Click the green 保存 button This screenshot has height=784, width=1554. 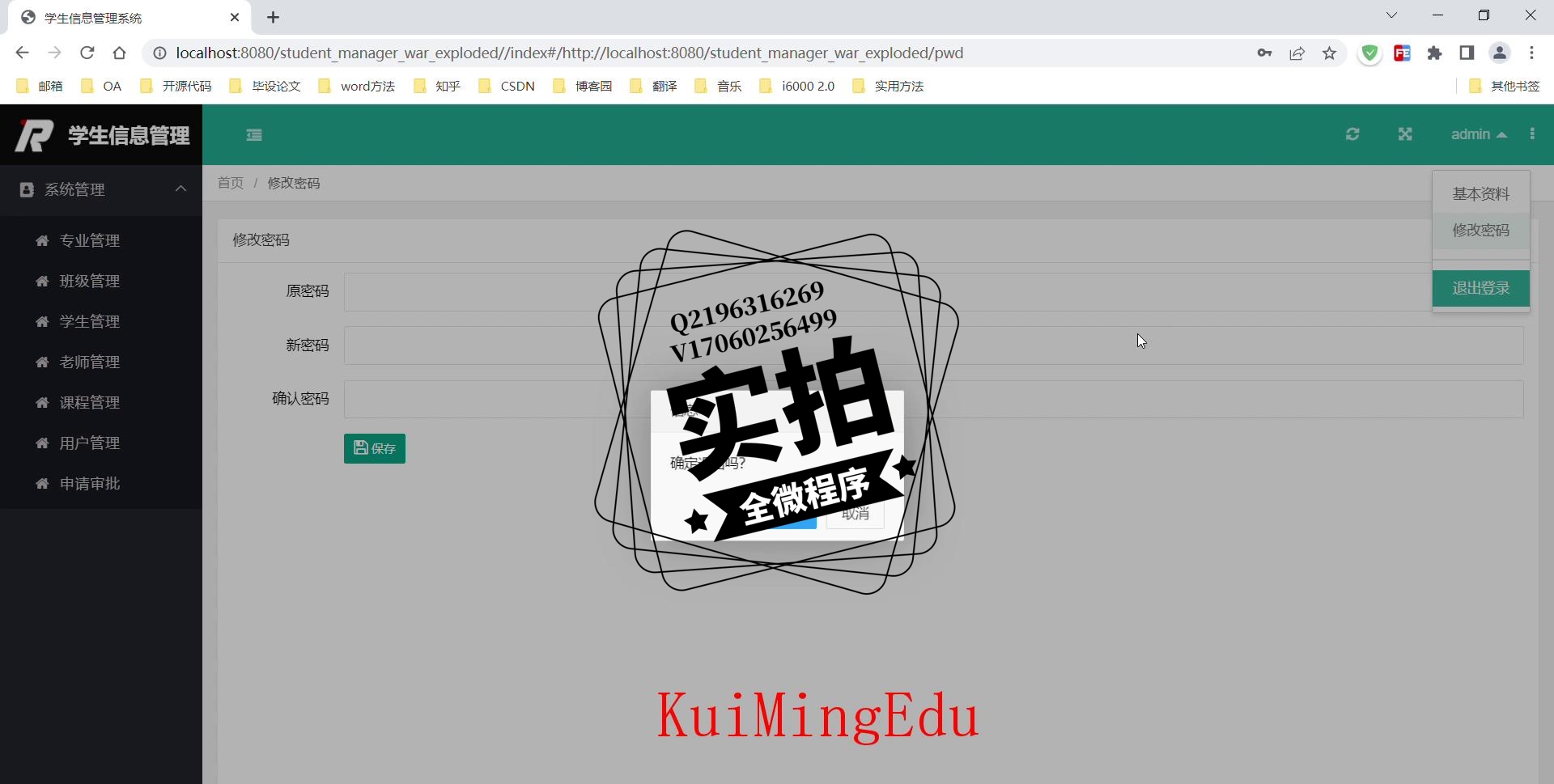[x=375, y=448]
